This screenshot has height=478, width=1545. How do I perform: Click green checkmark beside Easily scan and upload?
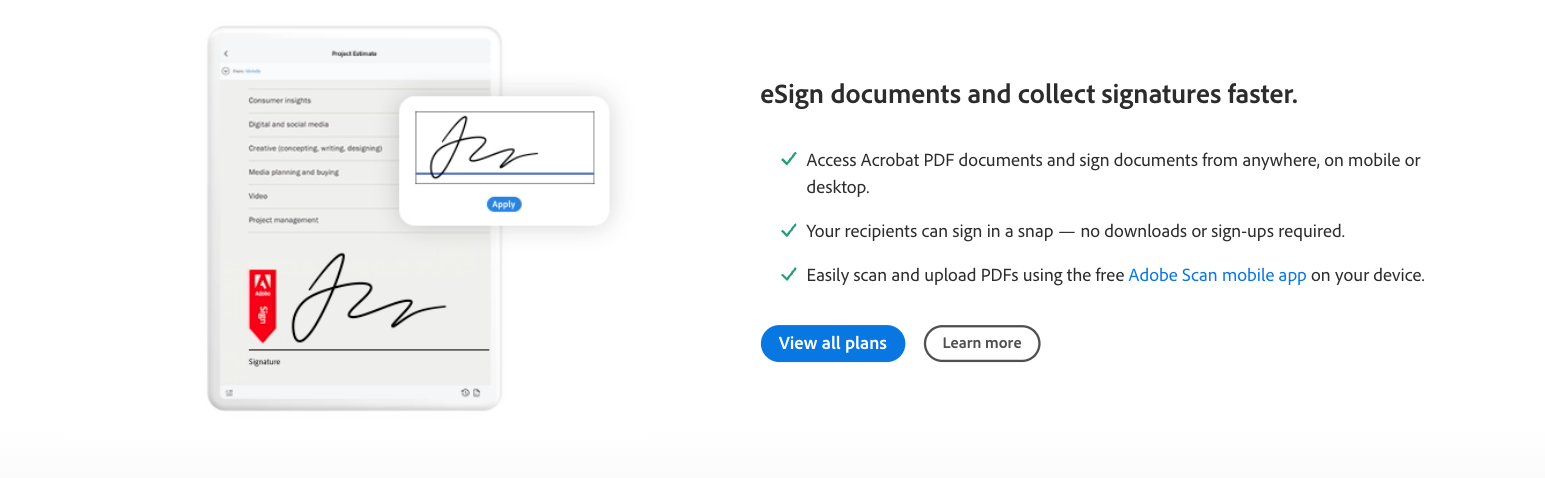click(x=788, y=275)
